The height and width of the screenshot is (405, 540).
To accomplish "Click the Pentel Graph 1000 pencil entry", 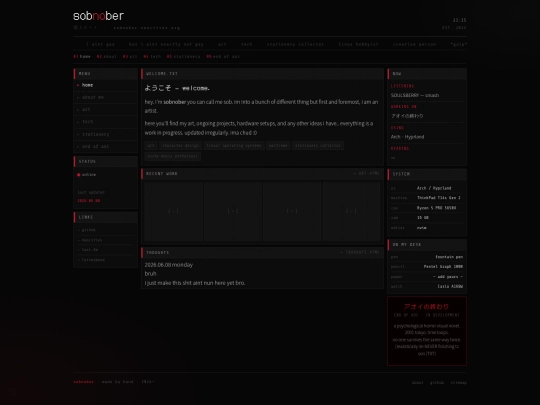I will click(443, 267).
